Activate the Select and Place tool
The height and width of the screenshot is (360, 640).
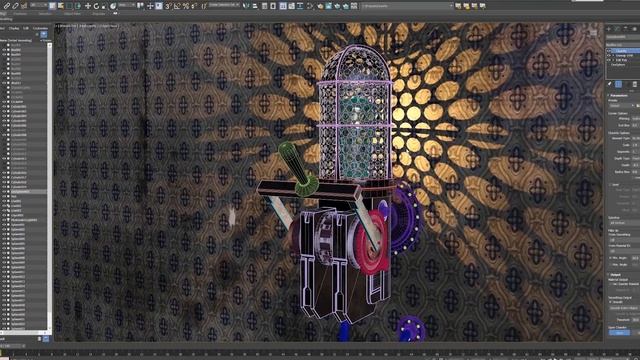point(113,6)
